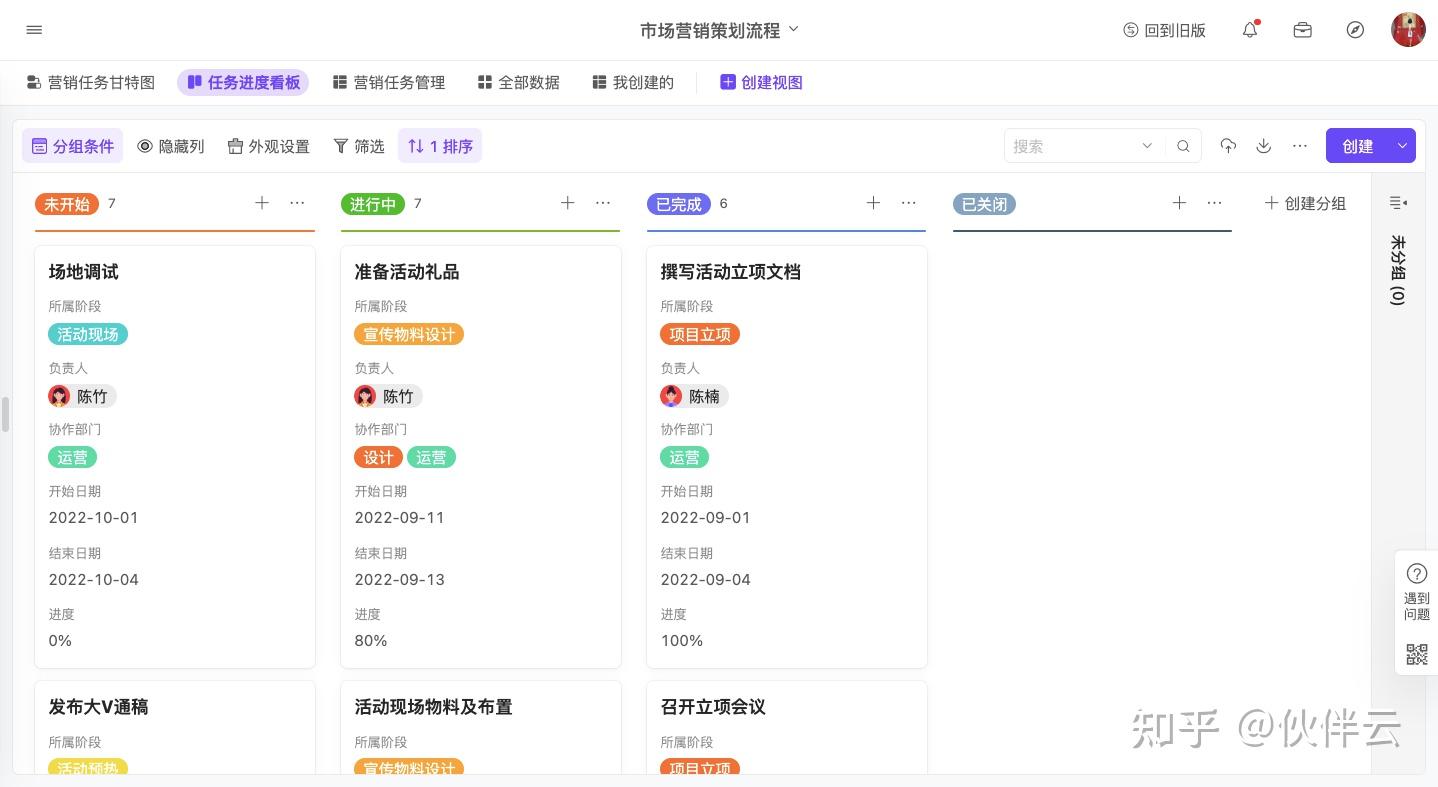
Task: Click the 创建视图 button
Action: click(761, 83)
